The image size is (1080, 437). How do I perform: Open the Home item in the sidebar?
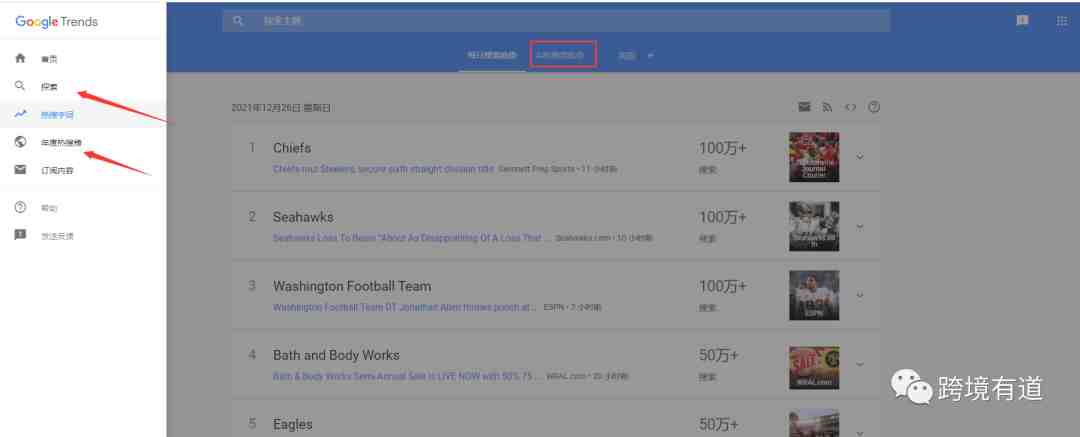83,59
